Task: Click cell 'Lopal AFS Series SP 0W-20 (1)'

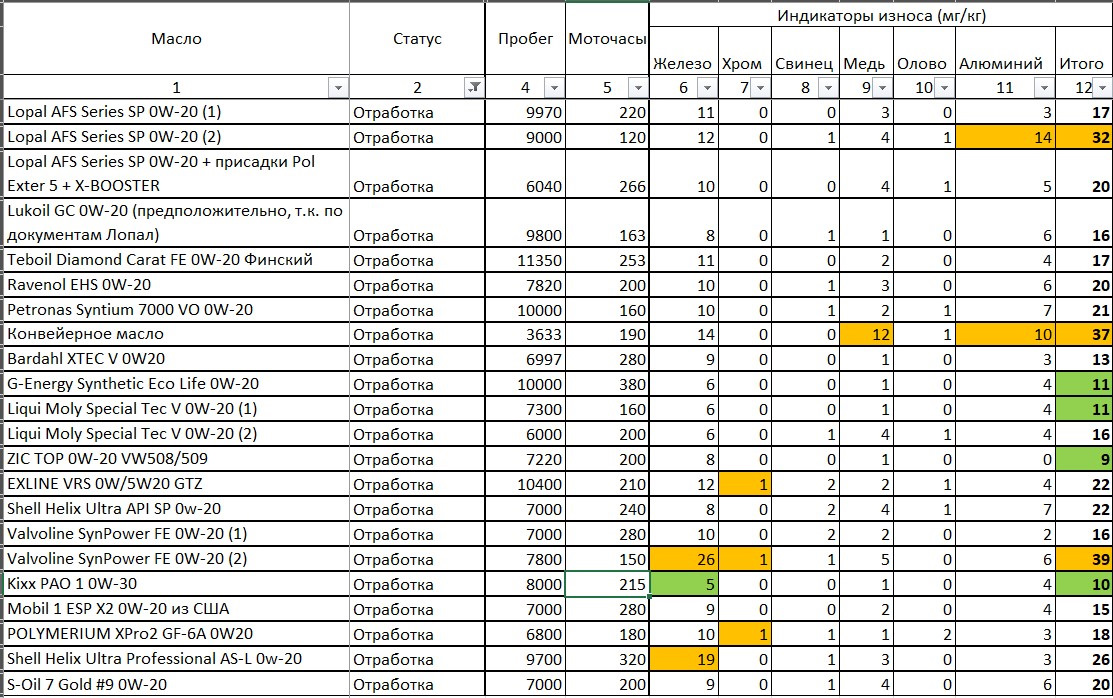Action: tap(176, 111)
